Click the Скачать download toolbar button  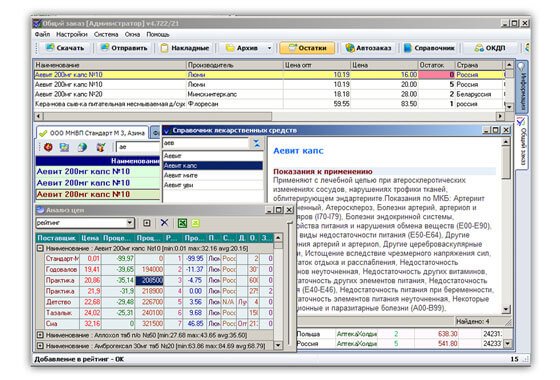[x=65, y=48]
